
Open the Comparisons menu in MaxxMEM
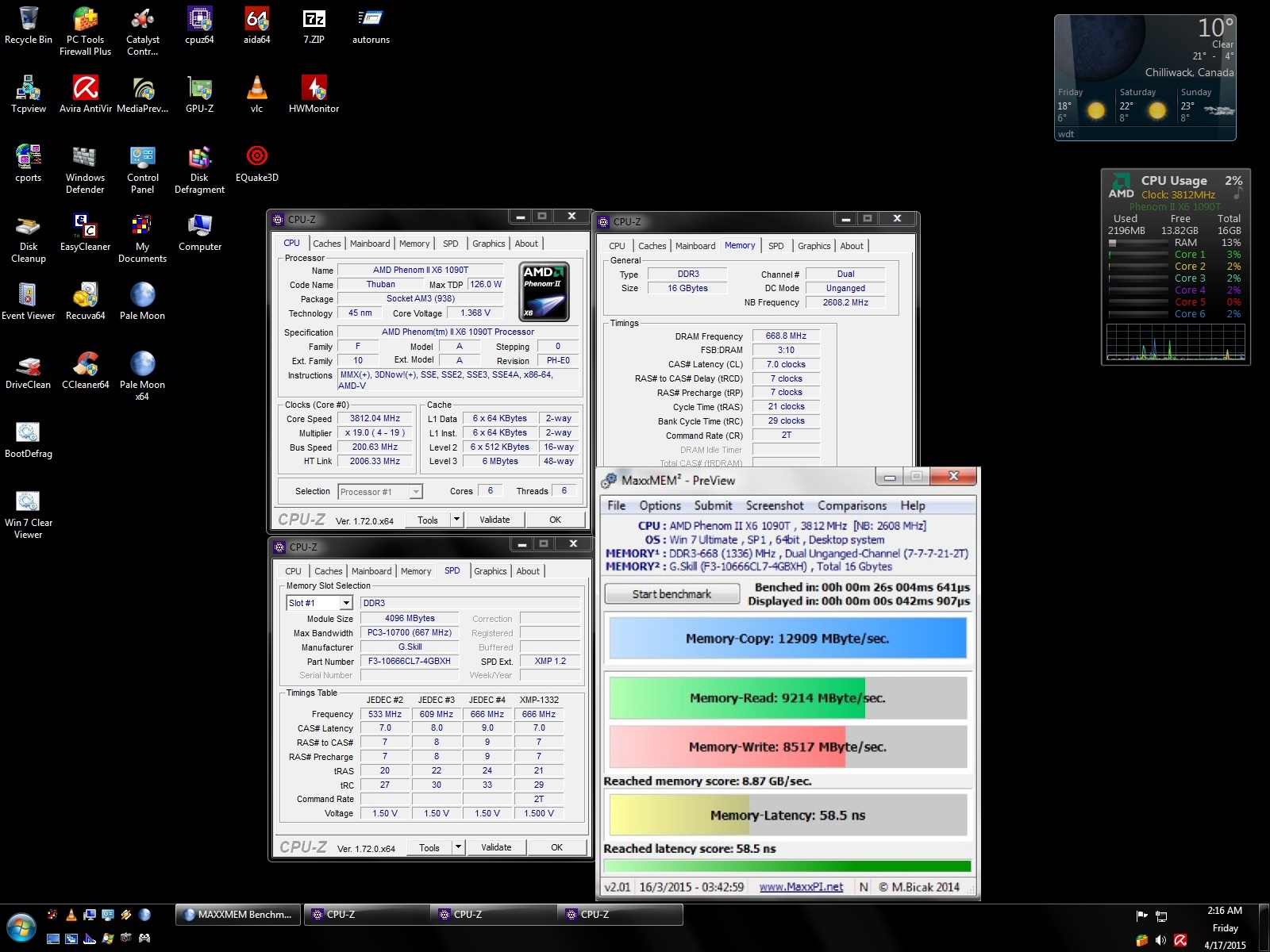pyautogui.click(x=852, y=505)
